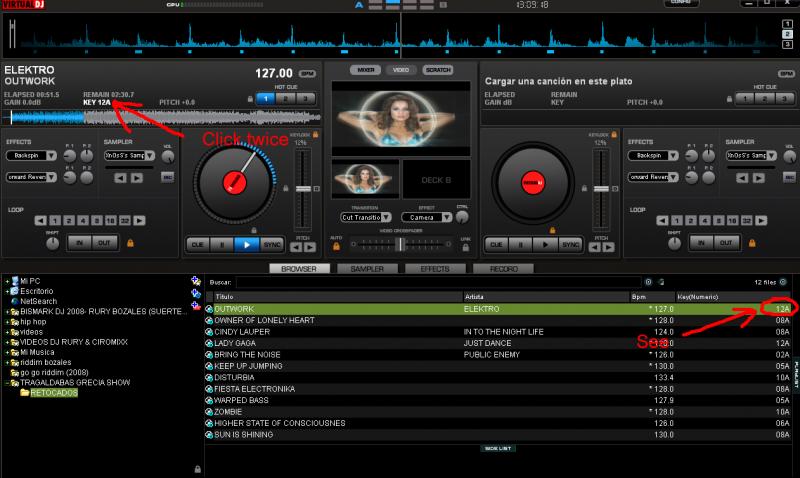Click the left deck turntable platter

click(x=235, y=182)
